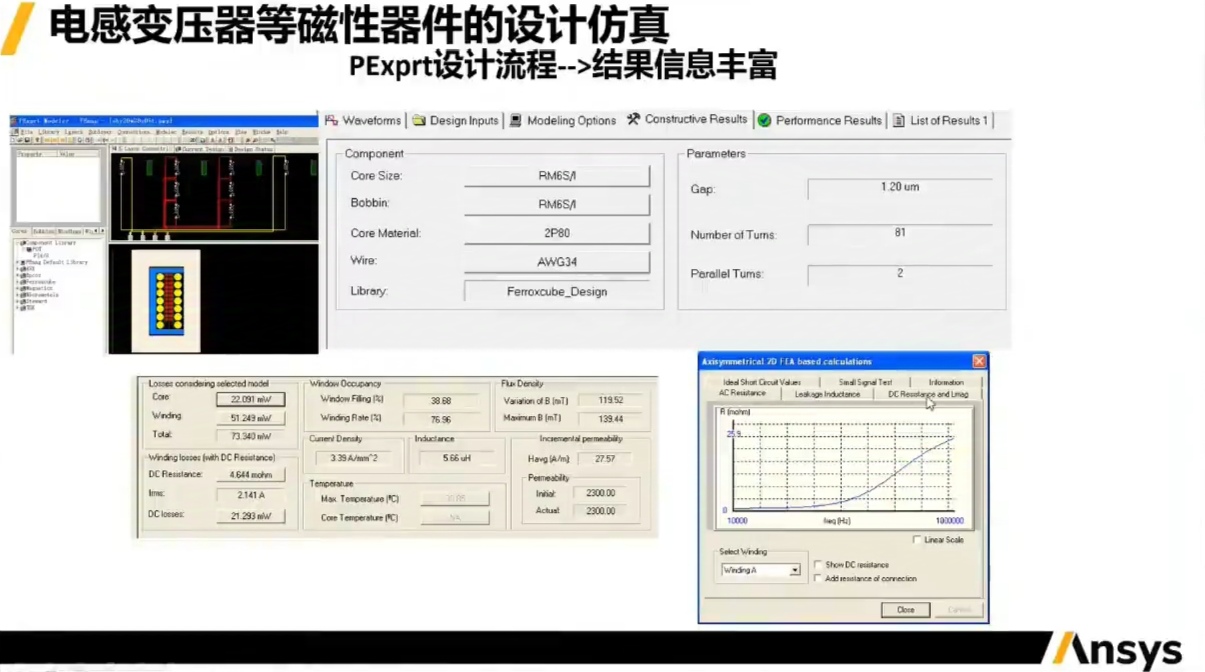Collapse the Component Library tree node

(x=17, y=242)
